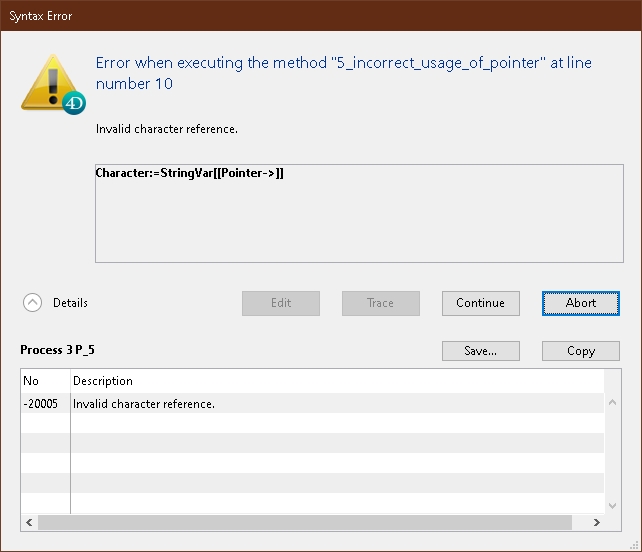Click the Process 3 P_5 label
Viewport: 642px width, 552px height.
click(58, 350)
